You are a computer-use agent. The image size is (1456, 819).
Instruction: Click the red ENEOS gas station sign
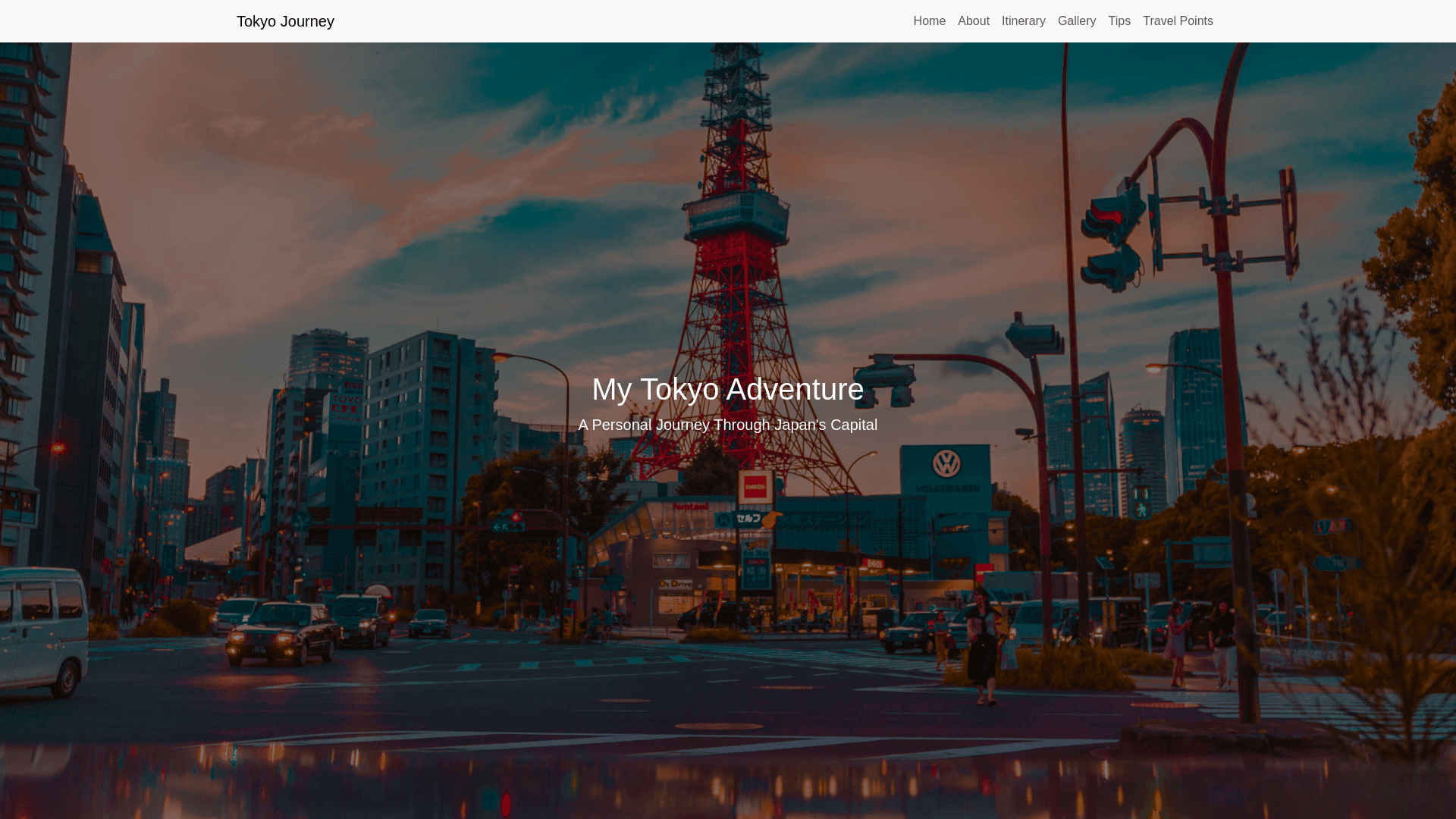pos(754,486)
